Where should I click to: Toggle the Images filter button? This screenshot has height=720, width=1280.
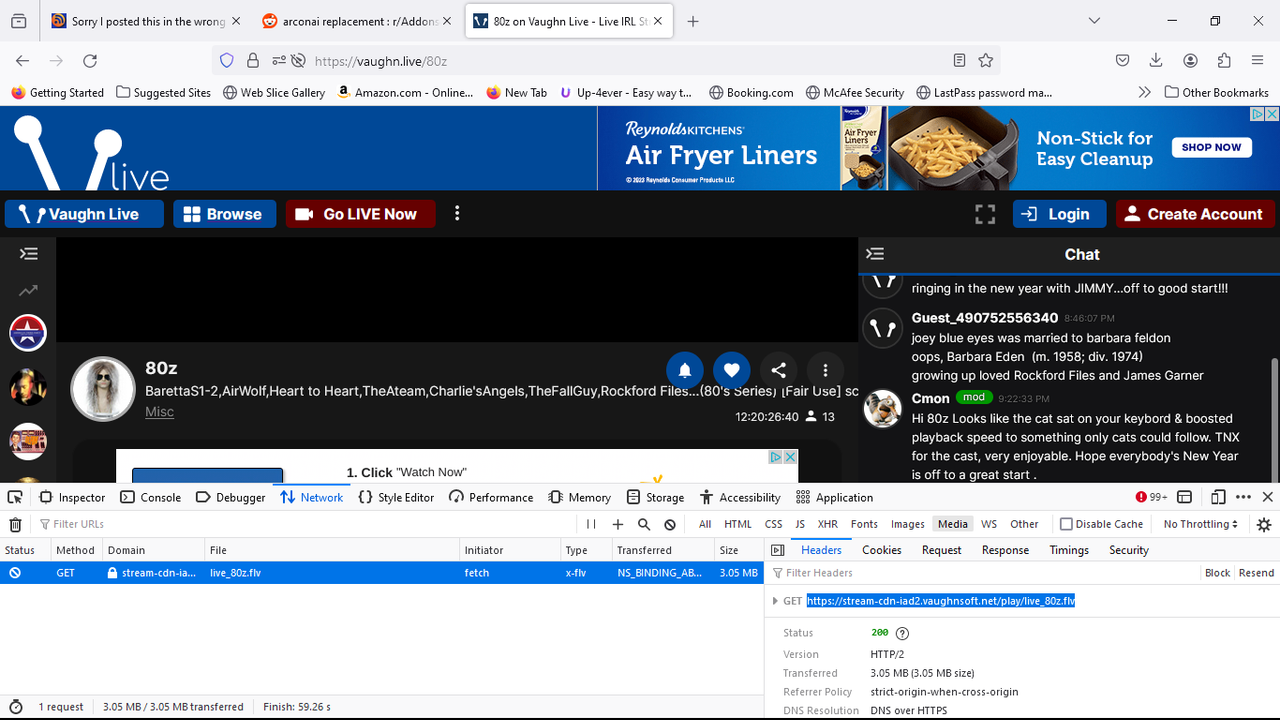click(x=908, y=524)
